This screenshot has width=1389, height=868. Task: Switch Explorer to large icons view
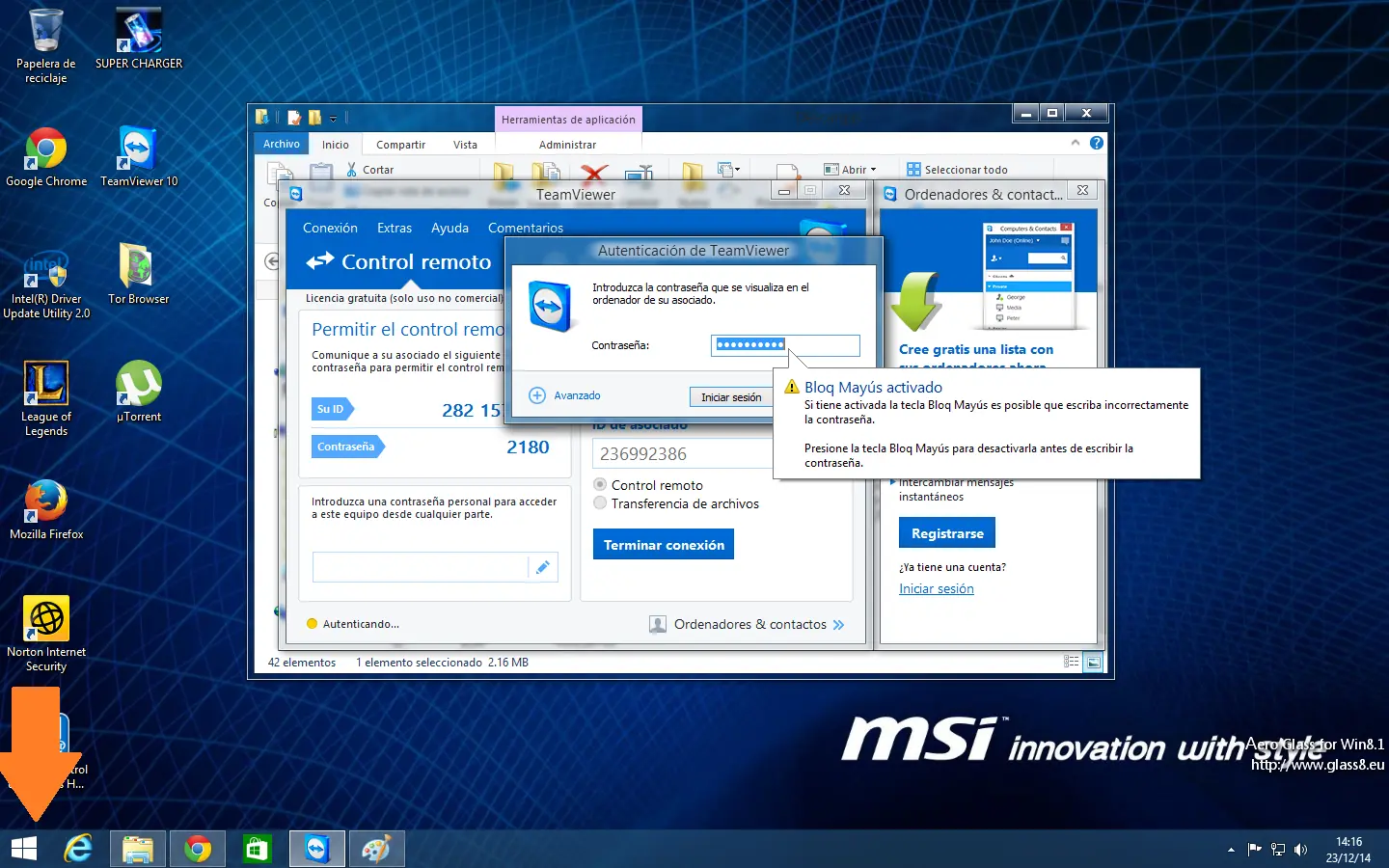point(1093,662)
